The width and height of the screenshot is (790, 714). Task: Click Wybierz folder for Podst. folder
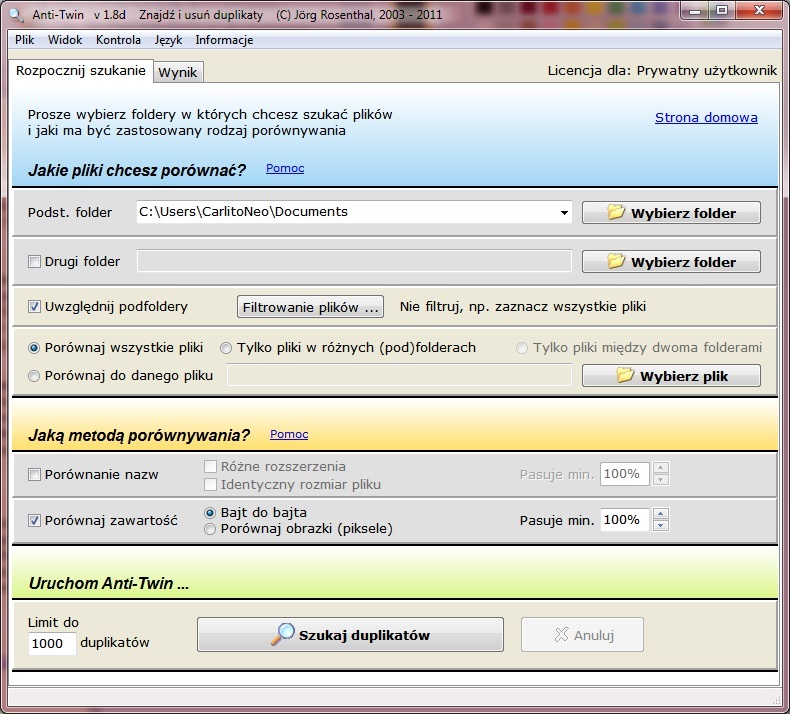tap(671, 213)
